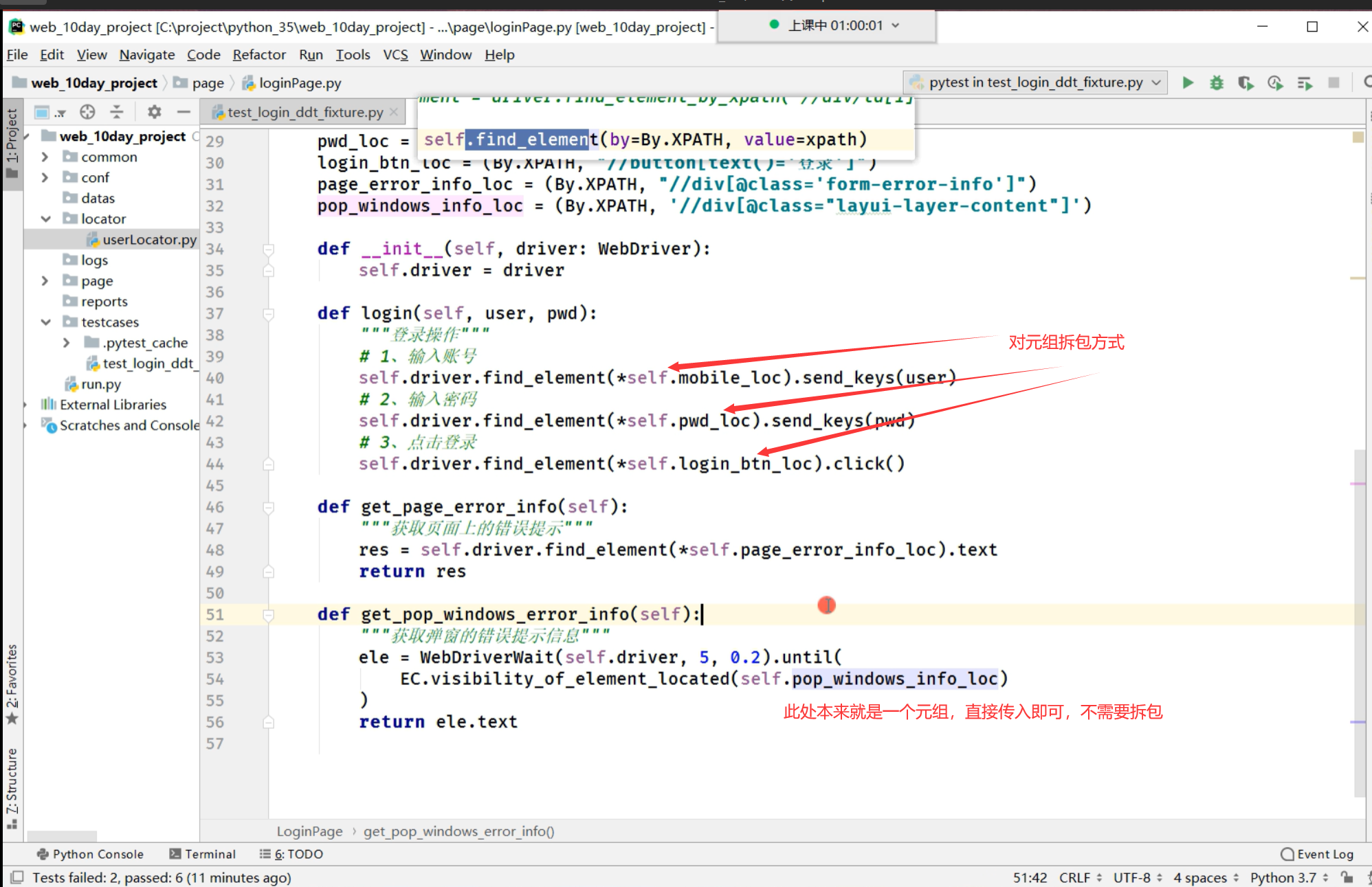Toggle the fold marker at get_pop_windows_error_info definition
The height and width of the screenshot is (887, 1372).
pos(269,615)
